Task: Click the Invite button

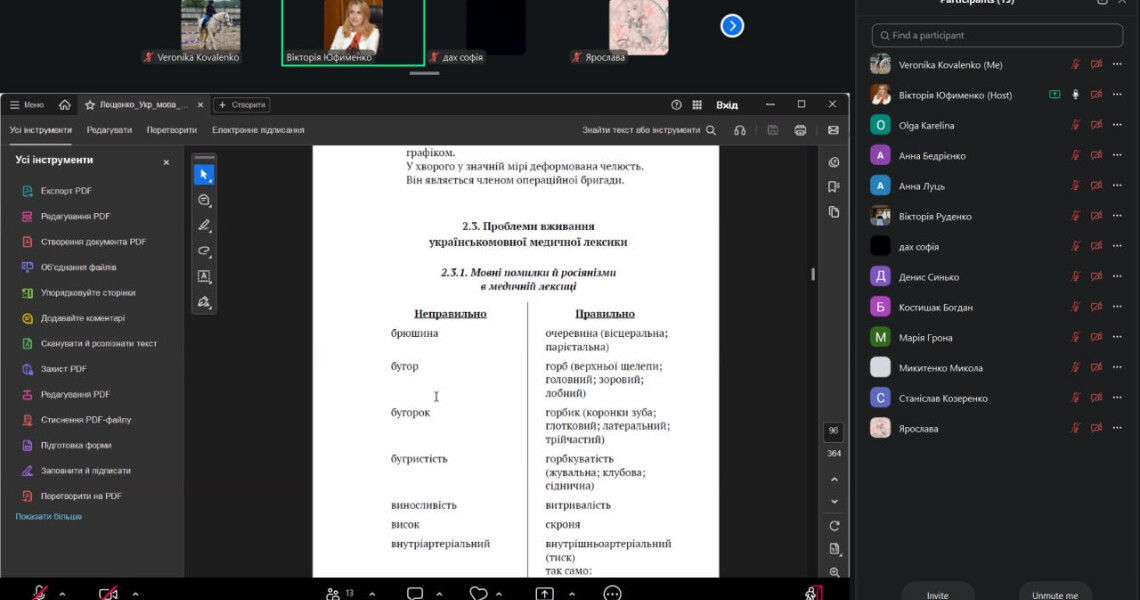Action: coord(938,594)
